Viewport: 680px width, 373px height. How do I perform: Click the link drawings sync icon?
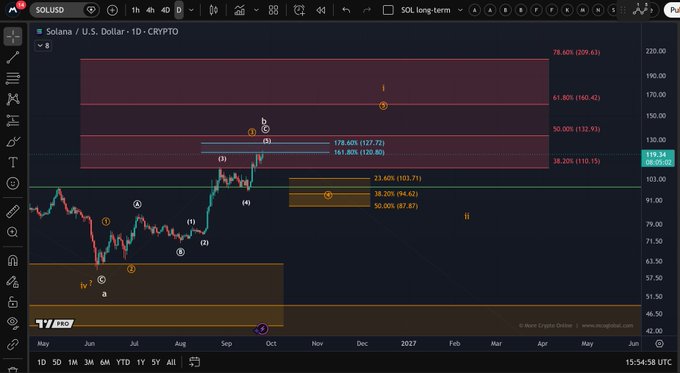13,345
